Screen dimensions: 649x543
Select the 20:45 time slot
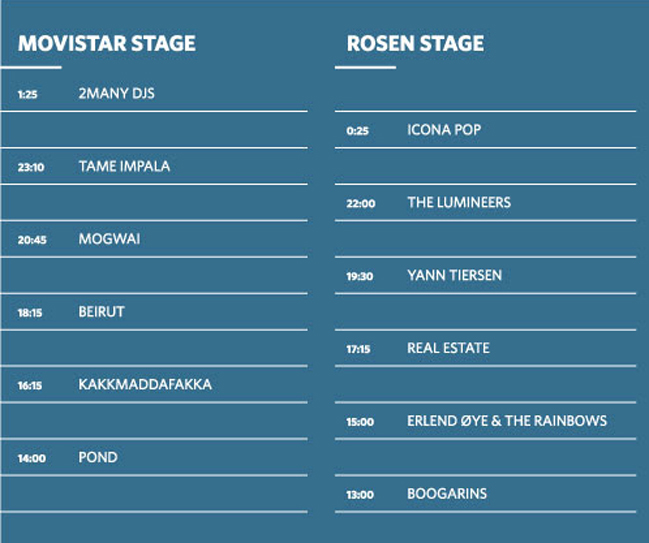point(32,240)
